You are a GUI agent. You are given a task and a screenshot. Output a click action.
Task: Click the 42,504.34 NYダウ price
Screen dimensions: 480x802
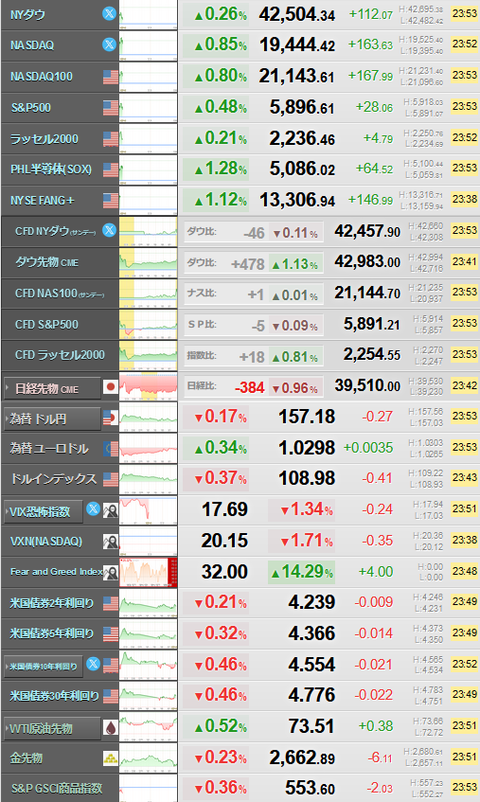click(x=297, y=15)
